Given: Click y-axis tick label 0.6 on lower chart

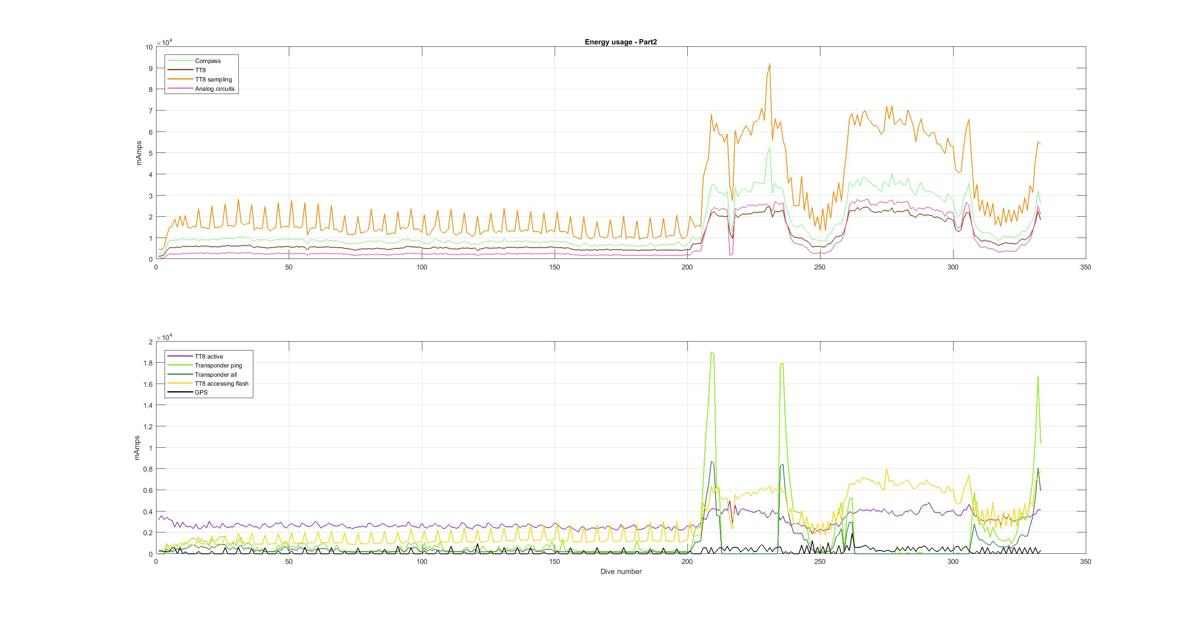Looking at the screenshot, I should pyautogui.click(x=148, y=491).
